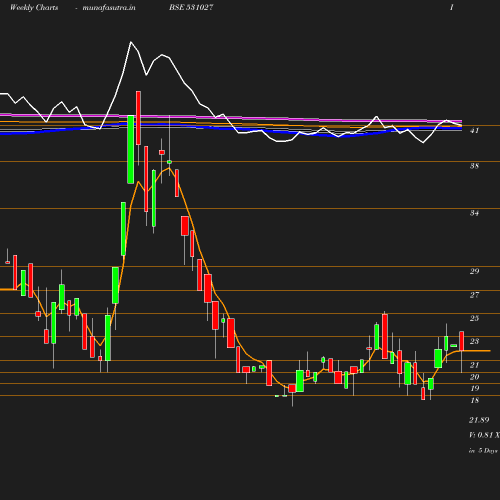Click the volume text 'V: 0.81 X'

(x=484, y=435)
